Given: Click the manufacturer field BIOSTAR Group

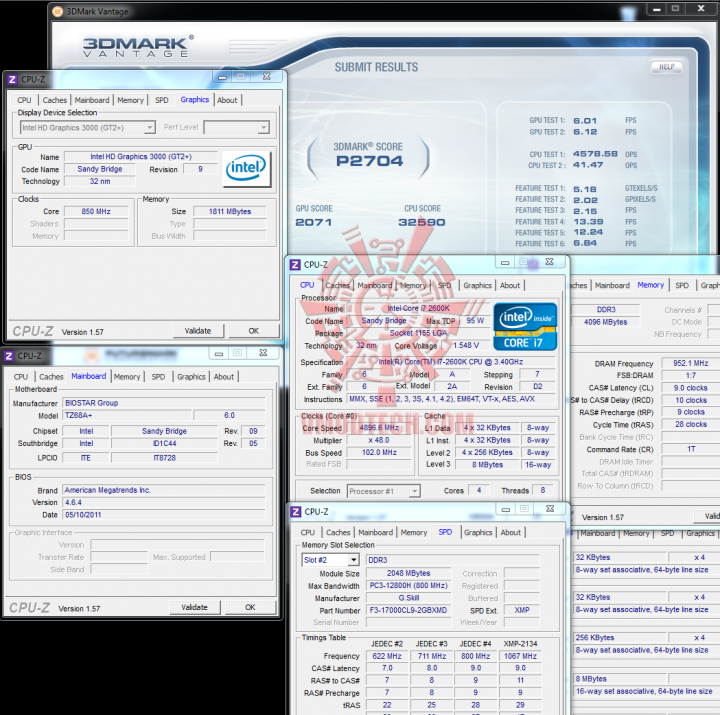Looking at the screenshot, I should [x=163, y=403].
